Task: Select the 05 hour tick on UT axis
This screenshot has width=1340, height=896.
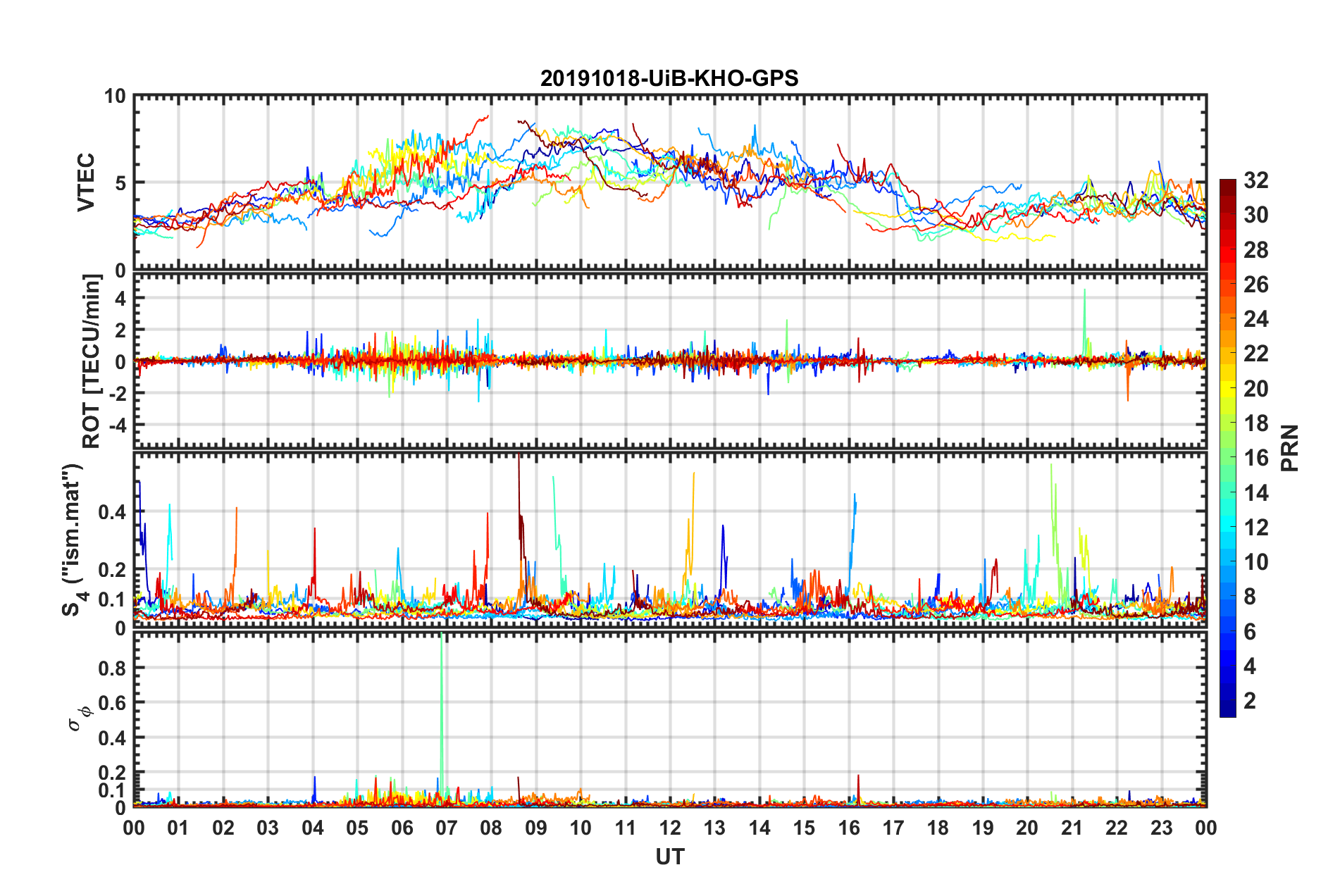Action: click(x=357, y=827)
